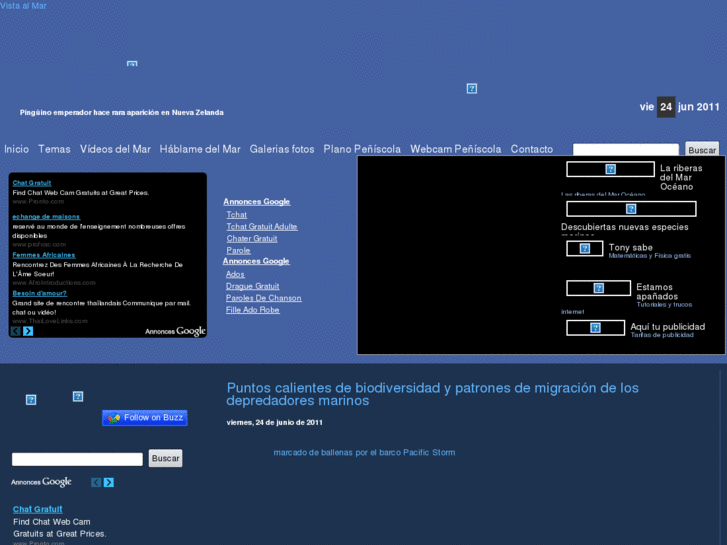The image size is (727, 545).
Task: Click the Follow on Buzz button
Action: pos(145,417)
